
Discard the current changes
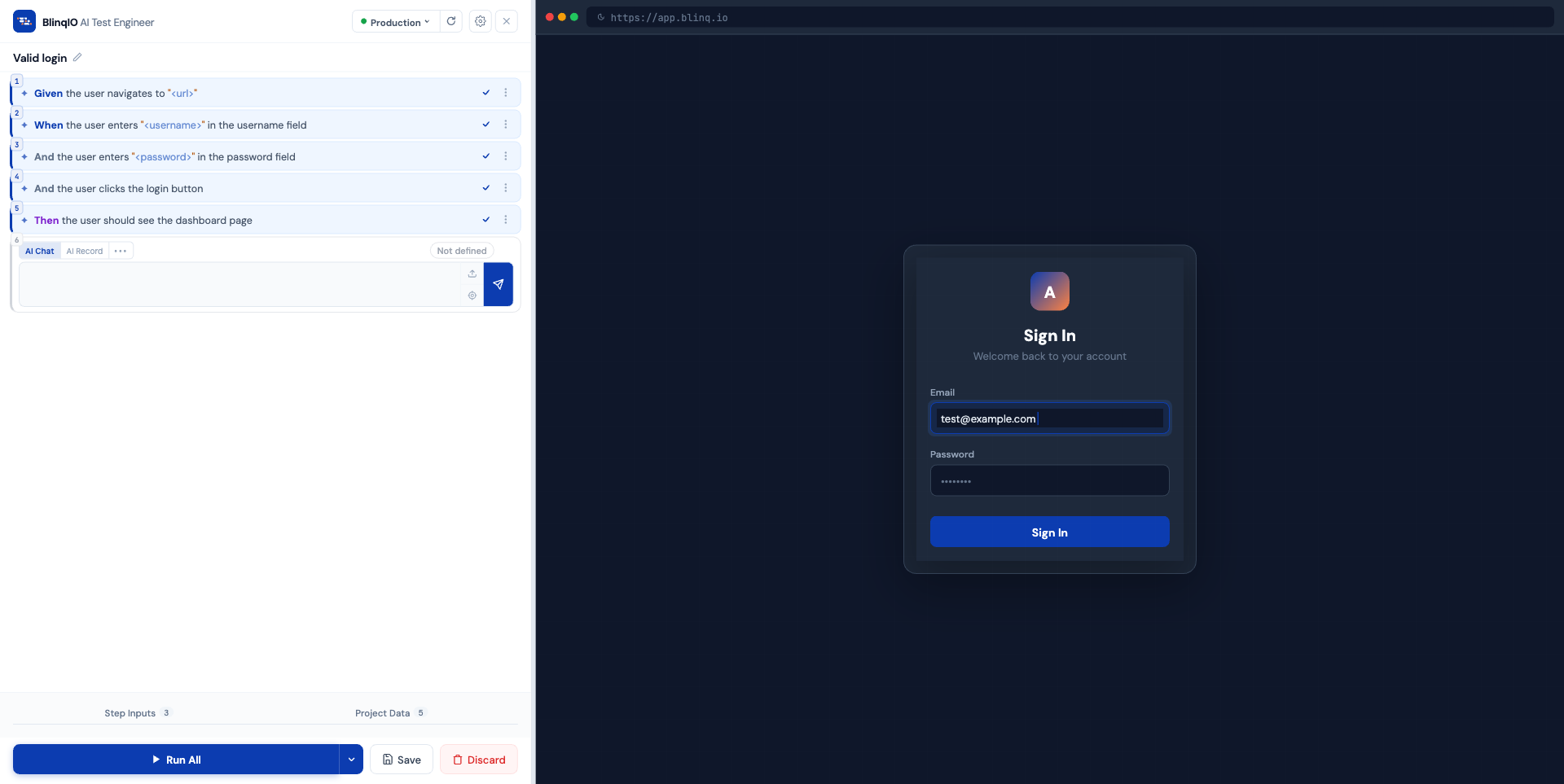pos(478,759)
